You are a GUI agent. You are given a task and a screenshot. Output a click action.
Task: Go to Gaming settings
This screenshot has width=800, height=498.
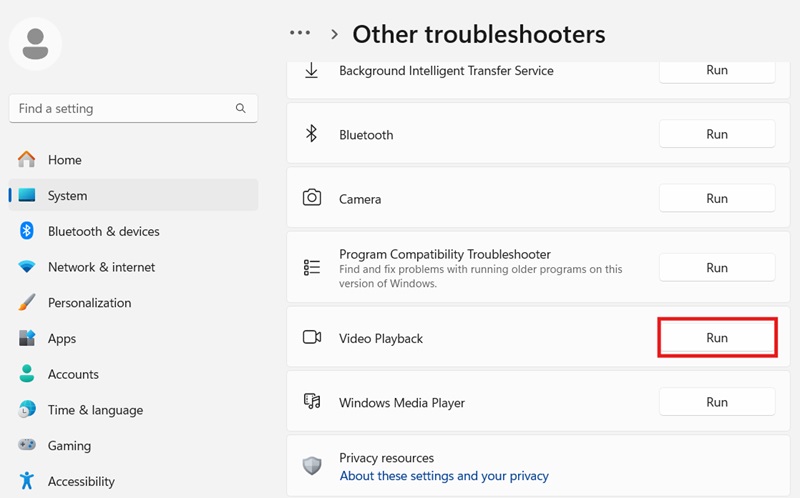point(134,445)
